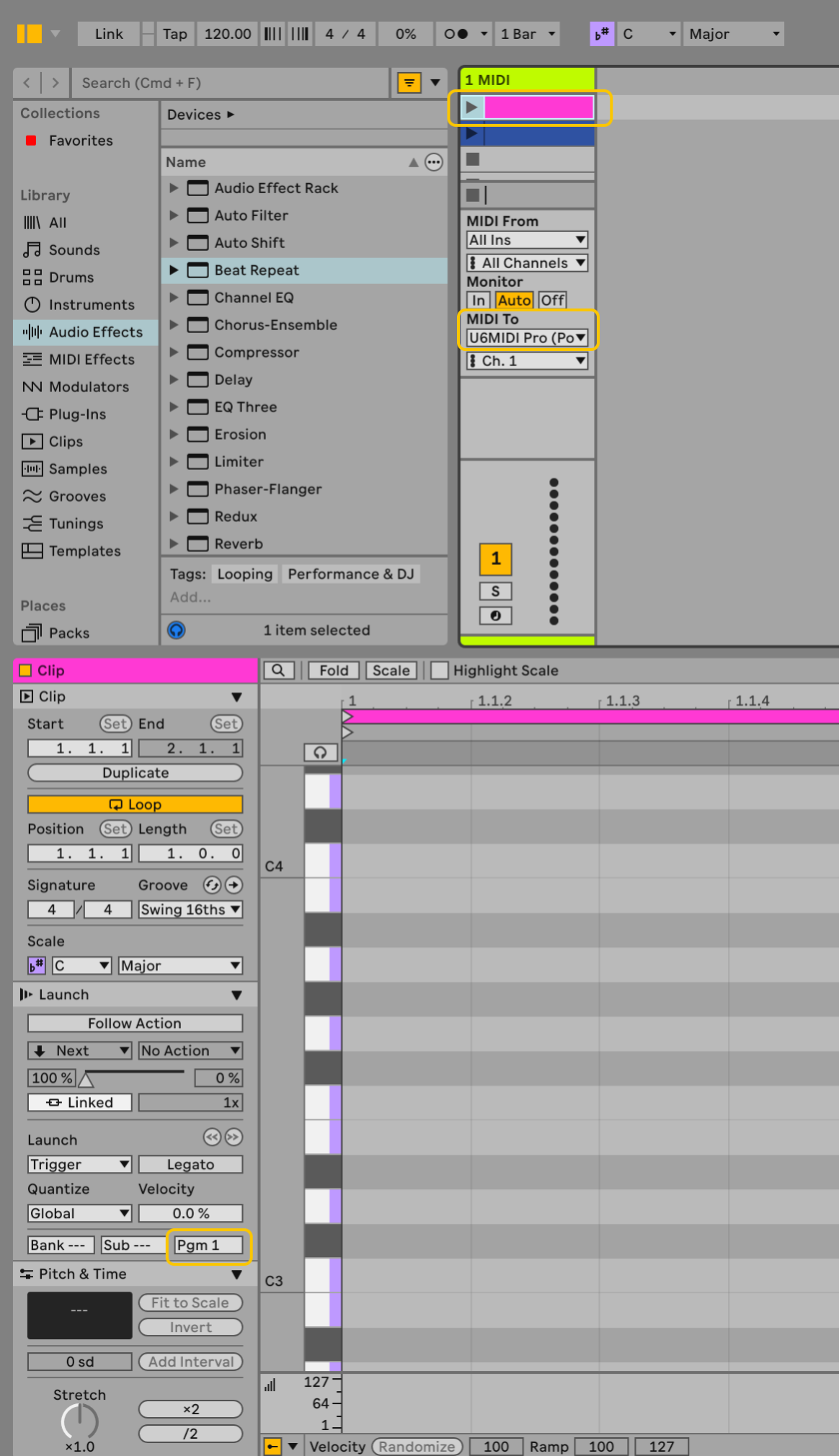This screenshot has width=839, height=1456.
Task: Nudge launch forward icon
Action: [234, 1137]
